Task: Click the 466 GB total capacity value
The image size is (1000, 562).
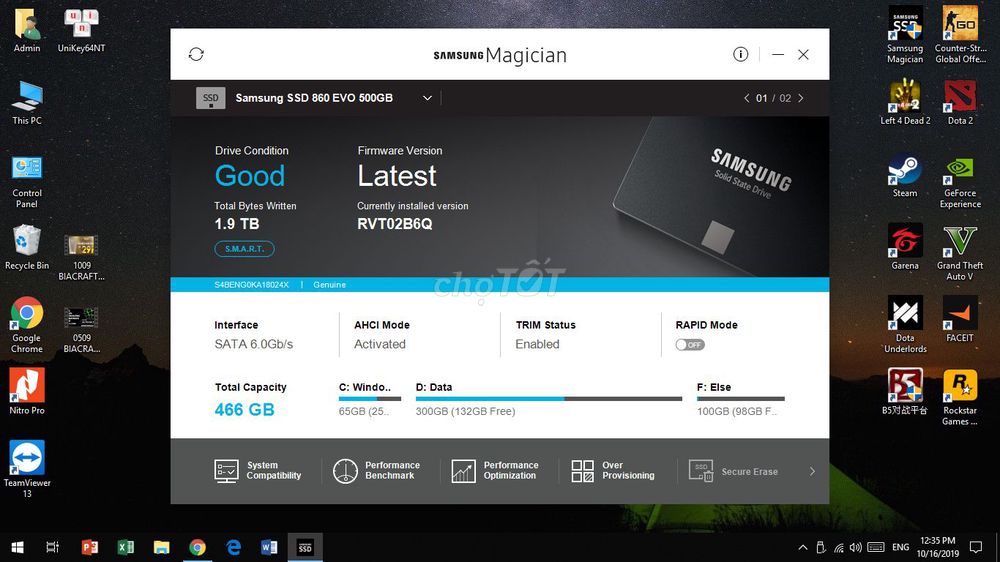Action: pyautogui.click(x=244, y=410)
